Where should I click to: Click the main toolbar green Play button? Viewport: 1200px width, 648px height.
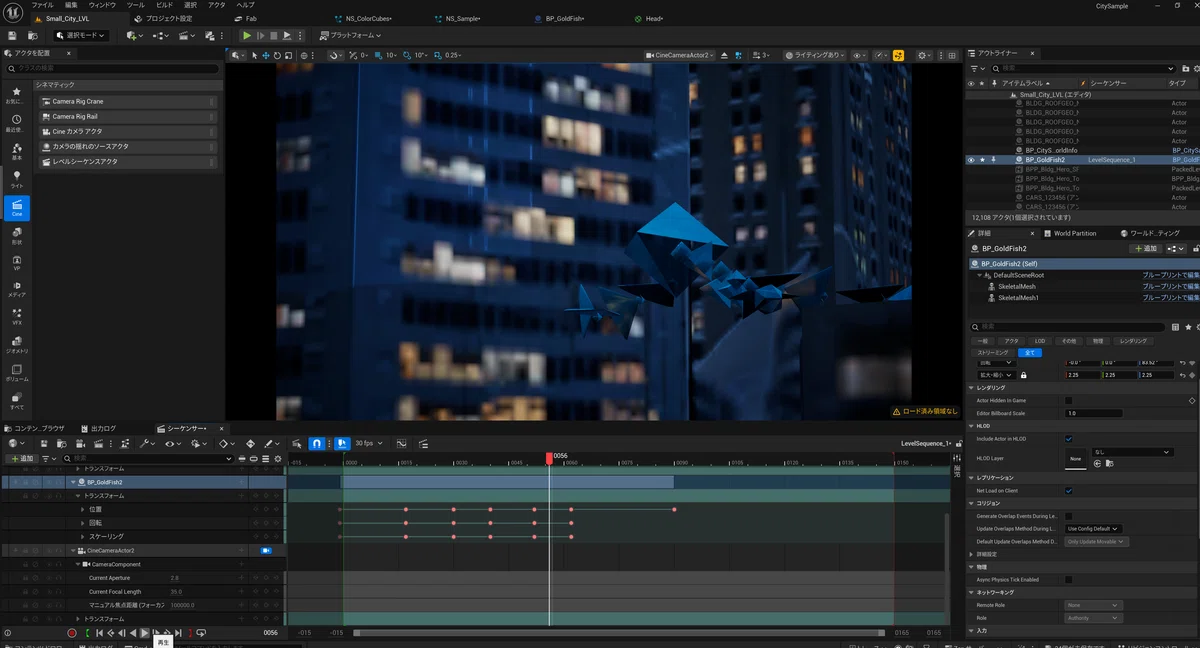click(247, 36)
